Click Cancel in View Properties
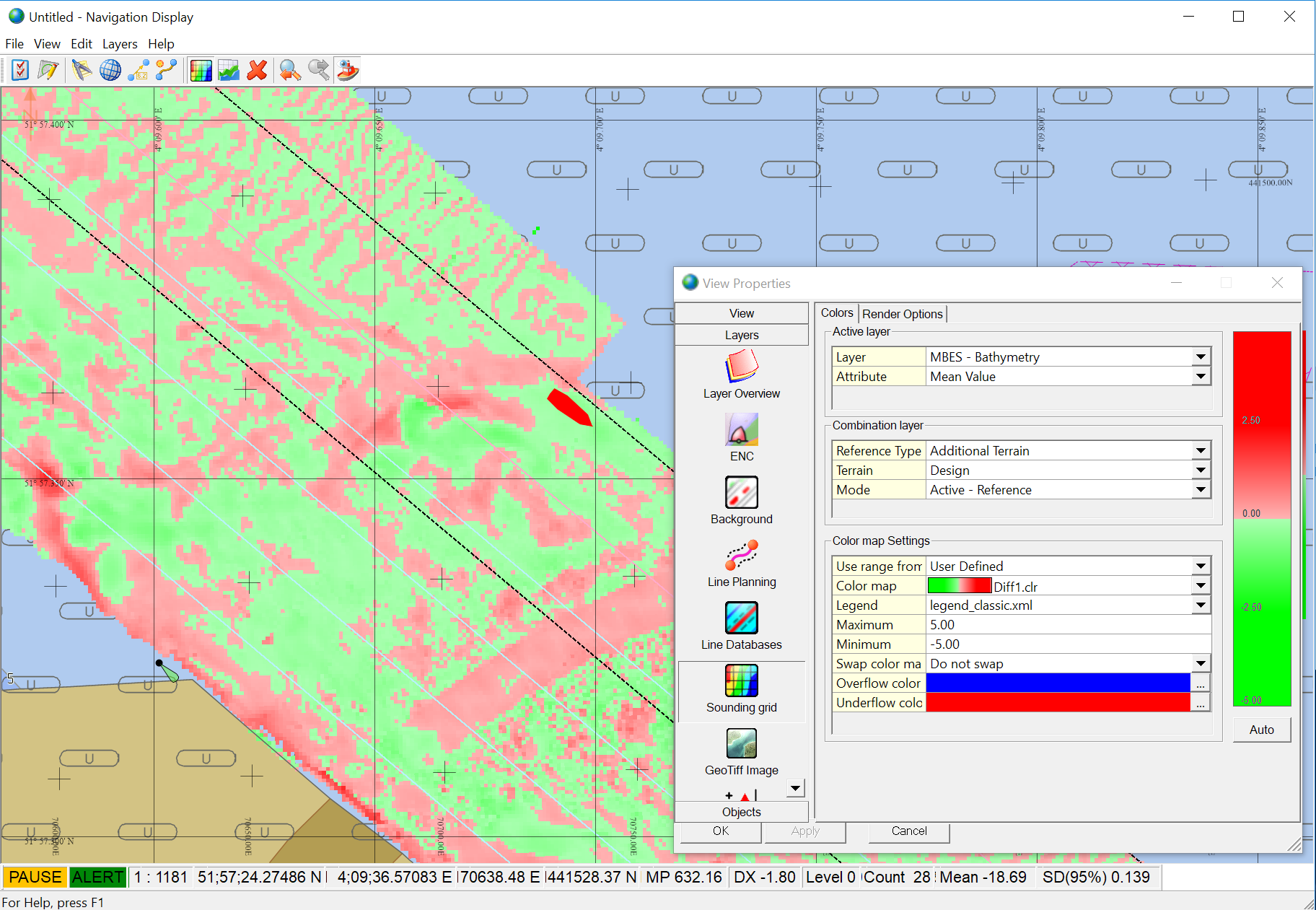This screenshot has width=1316, height=910. point(908,831)
